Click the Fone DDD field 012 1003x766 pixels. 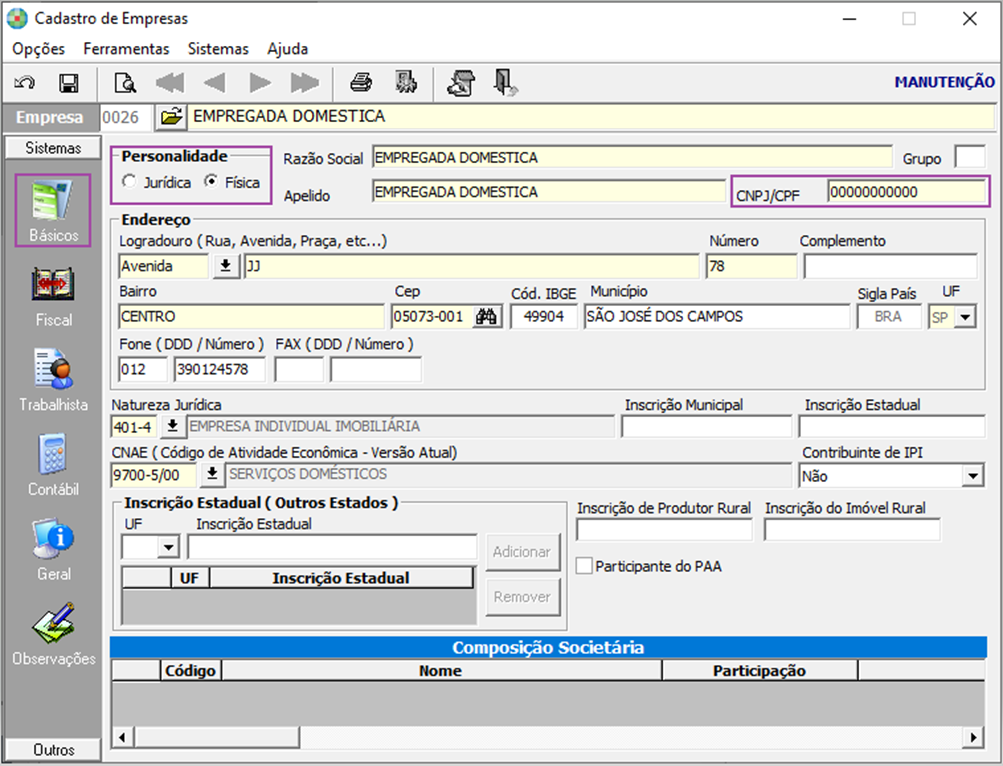[143, 369]
